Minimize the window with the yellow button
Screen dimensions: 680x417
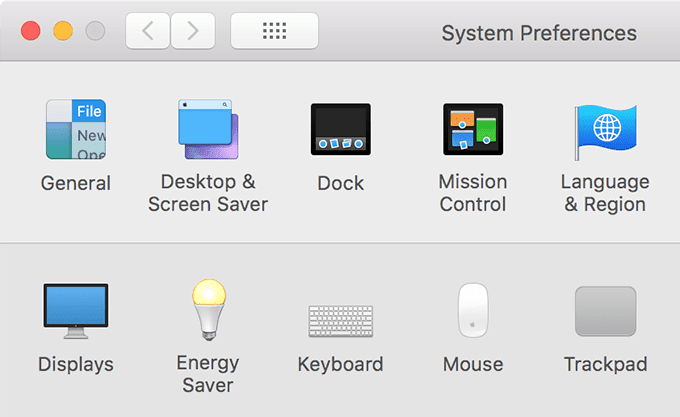[x=63, y=31]
